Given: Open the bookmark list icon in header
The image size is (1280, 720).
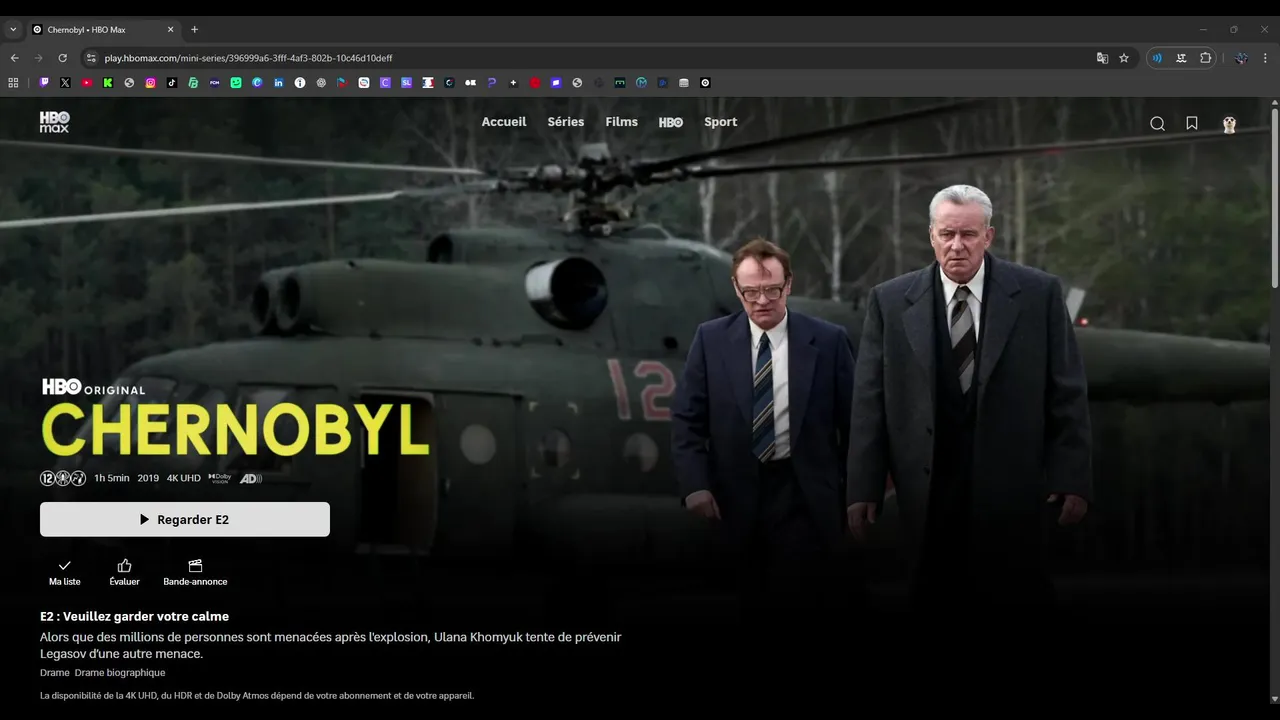Looking at the screenshot, I should 1192,123.
